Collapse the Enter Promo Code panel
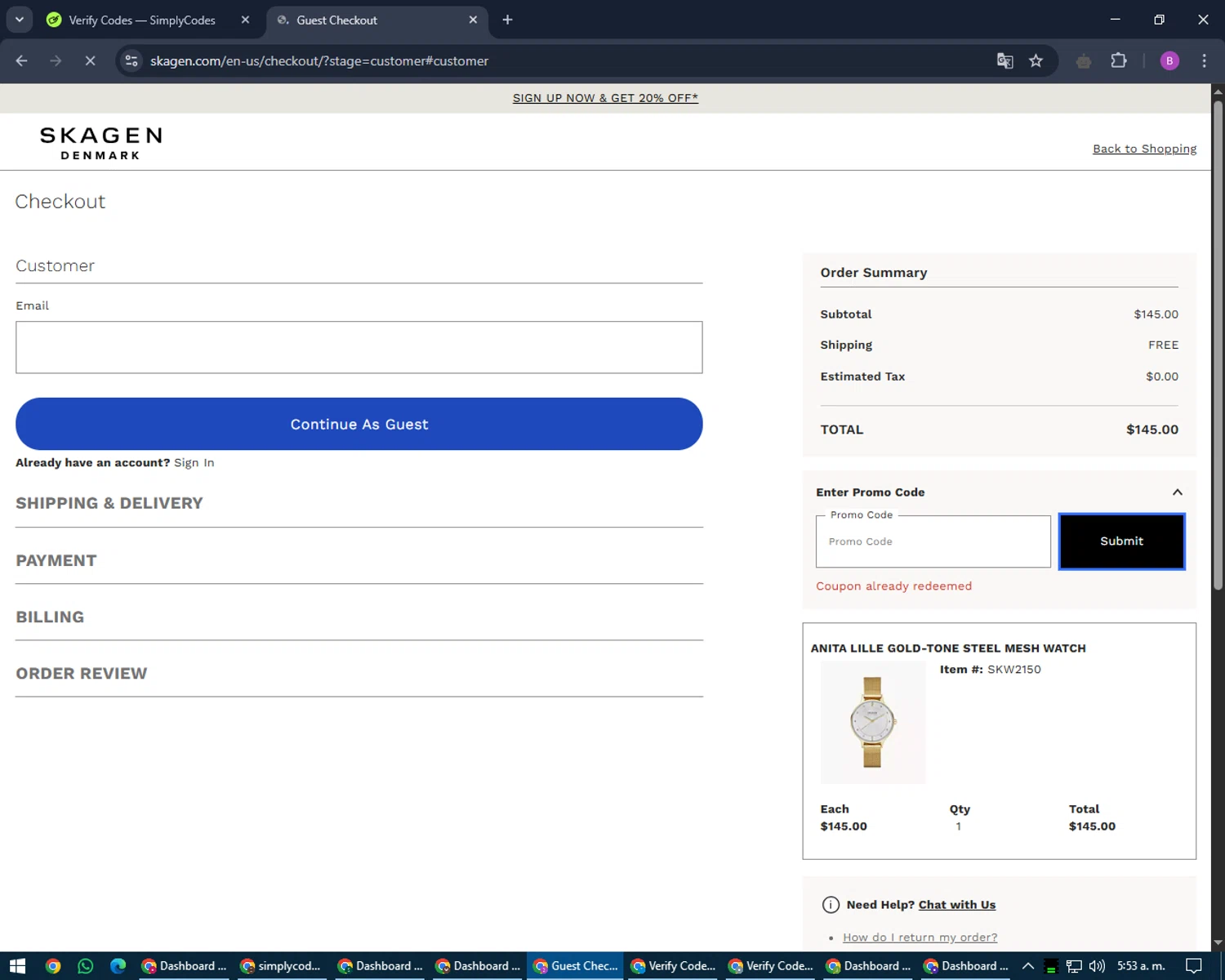This screenshot has width=1225, height=980. (x=1177, y=492)
